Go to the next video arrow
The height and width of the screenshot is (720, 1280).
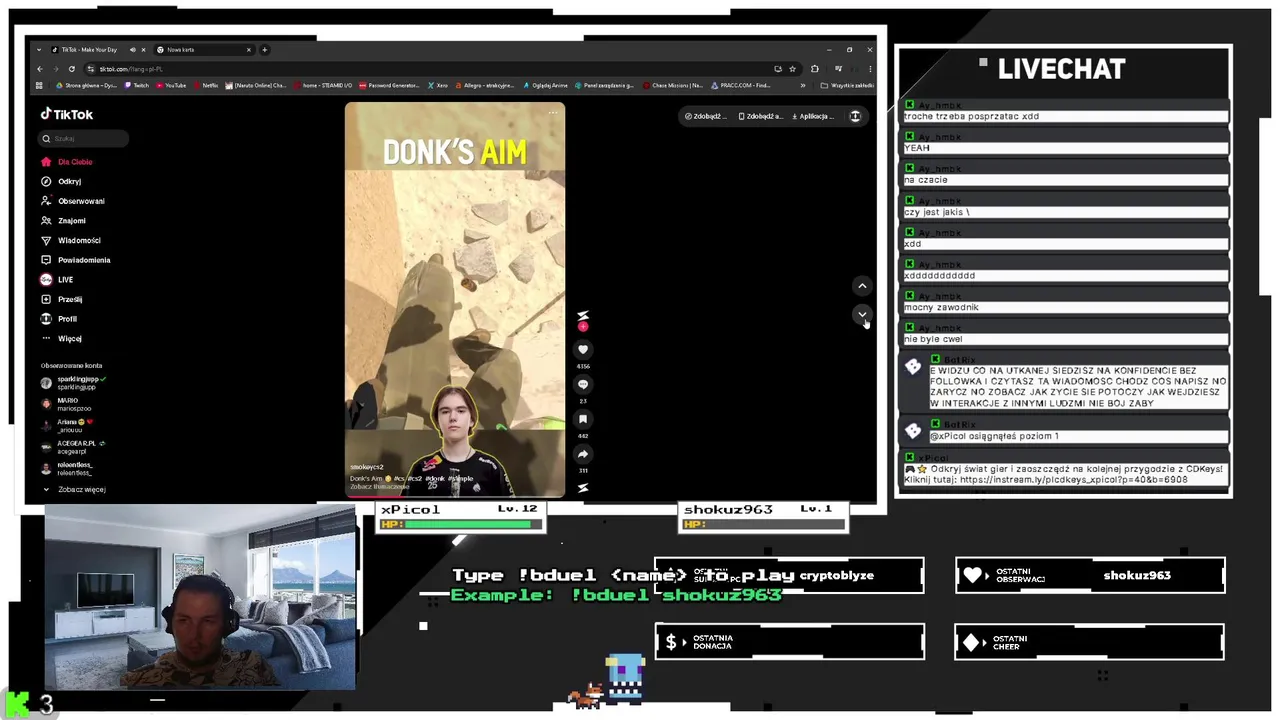(862, 314)
